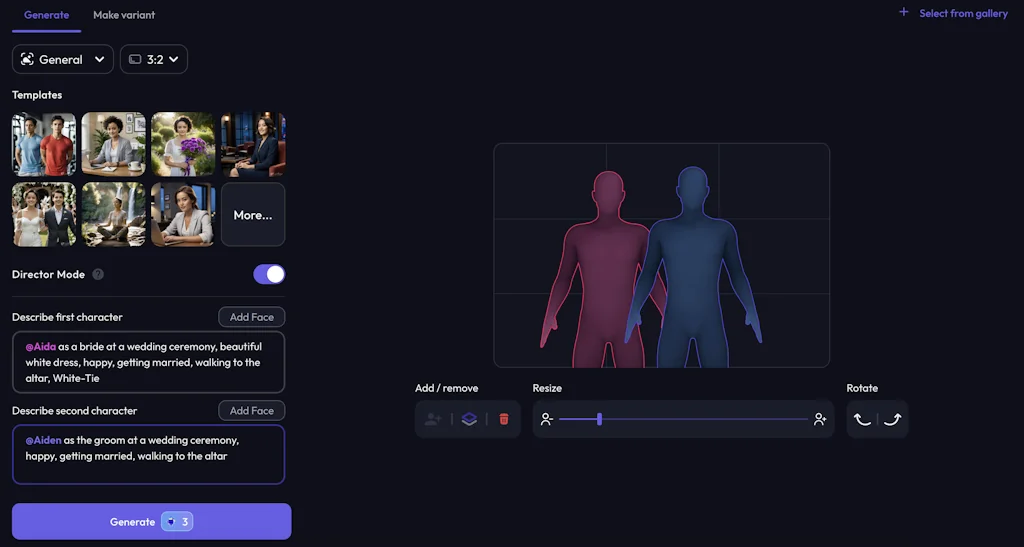The image size is (1024, 547).
Task: Click the @Aiden mention tag
Action: (43, 440)
